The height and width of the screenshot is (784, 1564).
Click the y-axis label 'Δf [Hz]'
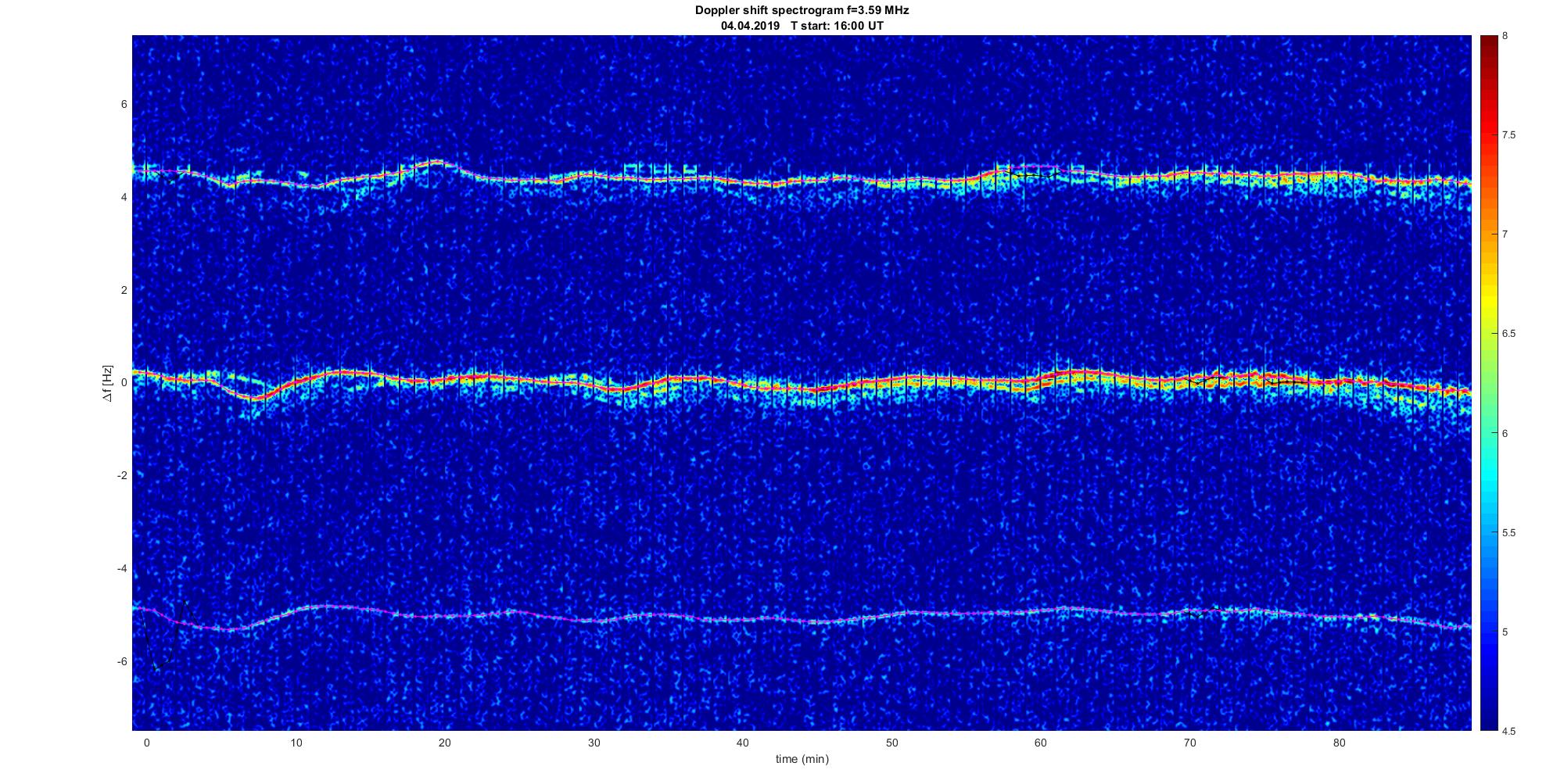108,383
